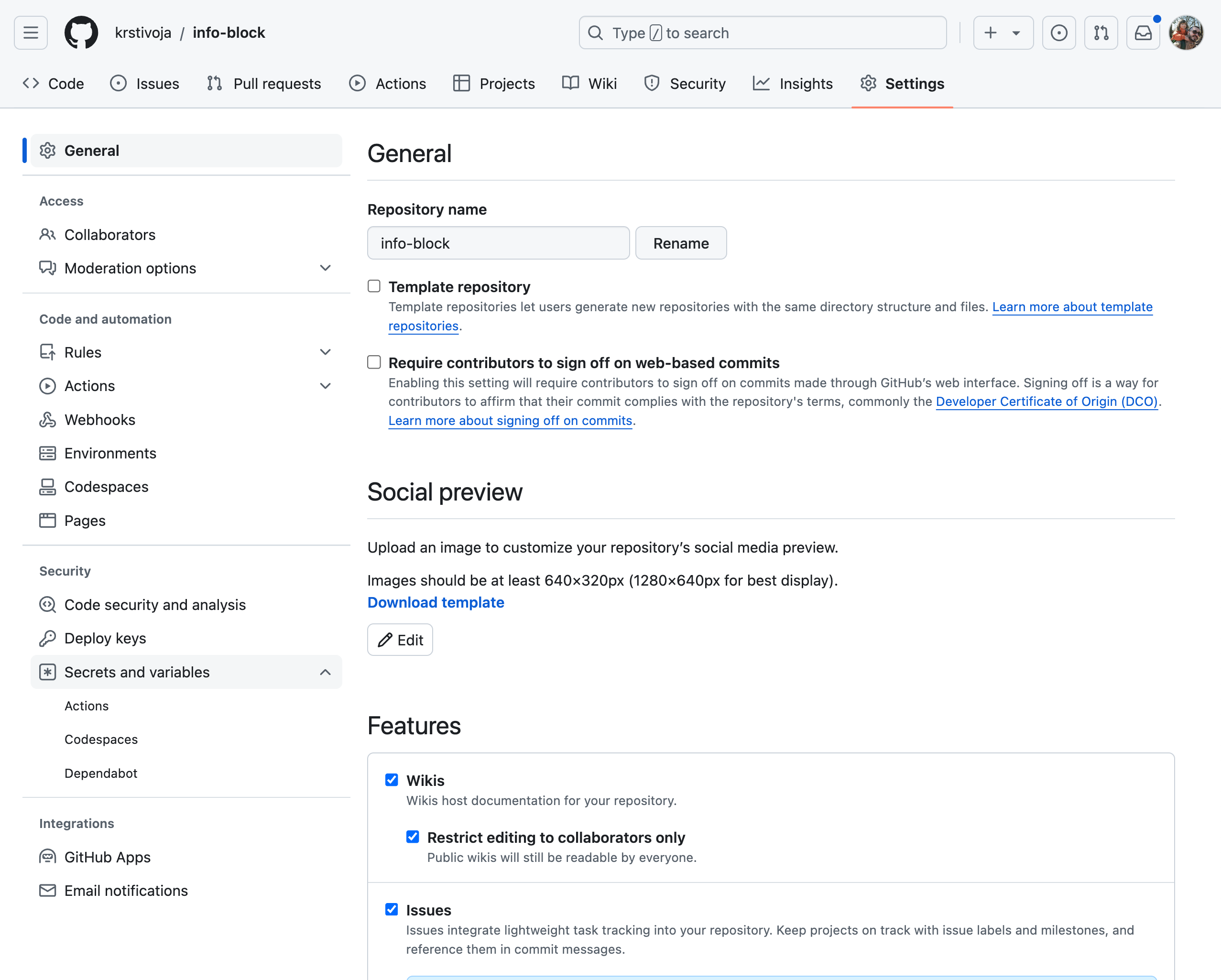The width and height of the screenshot is (1221, 980).
Task: Click the Code security and analysis icon
Action: 48,605
